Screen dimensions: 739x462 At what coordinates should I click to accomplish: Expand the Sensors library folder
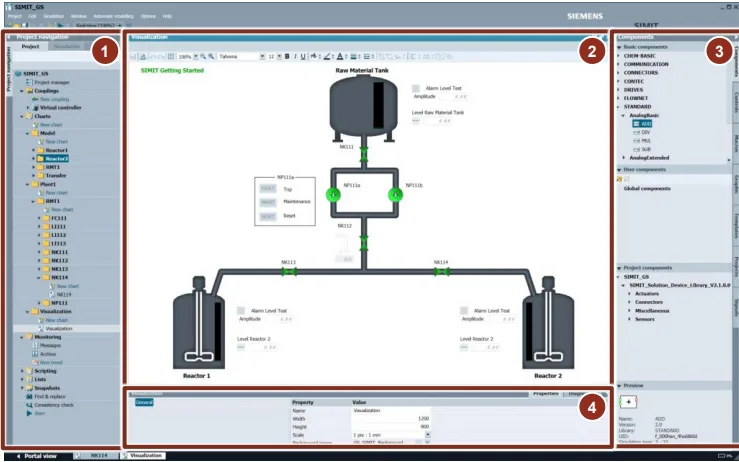(630, 319)
